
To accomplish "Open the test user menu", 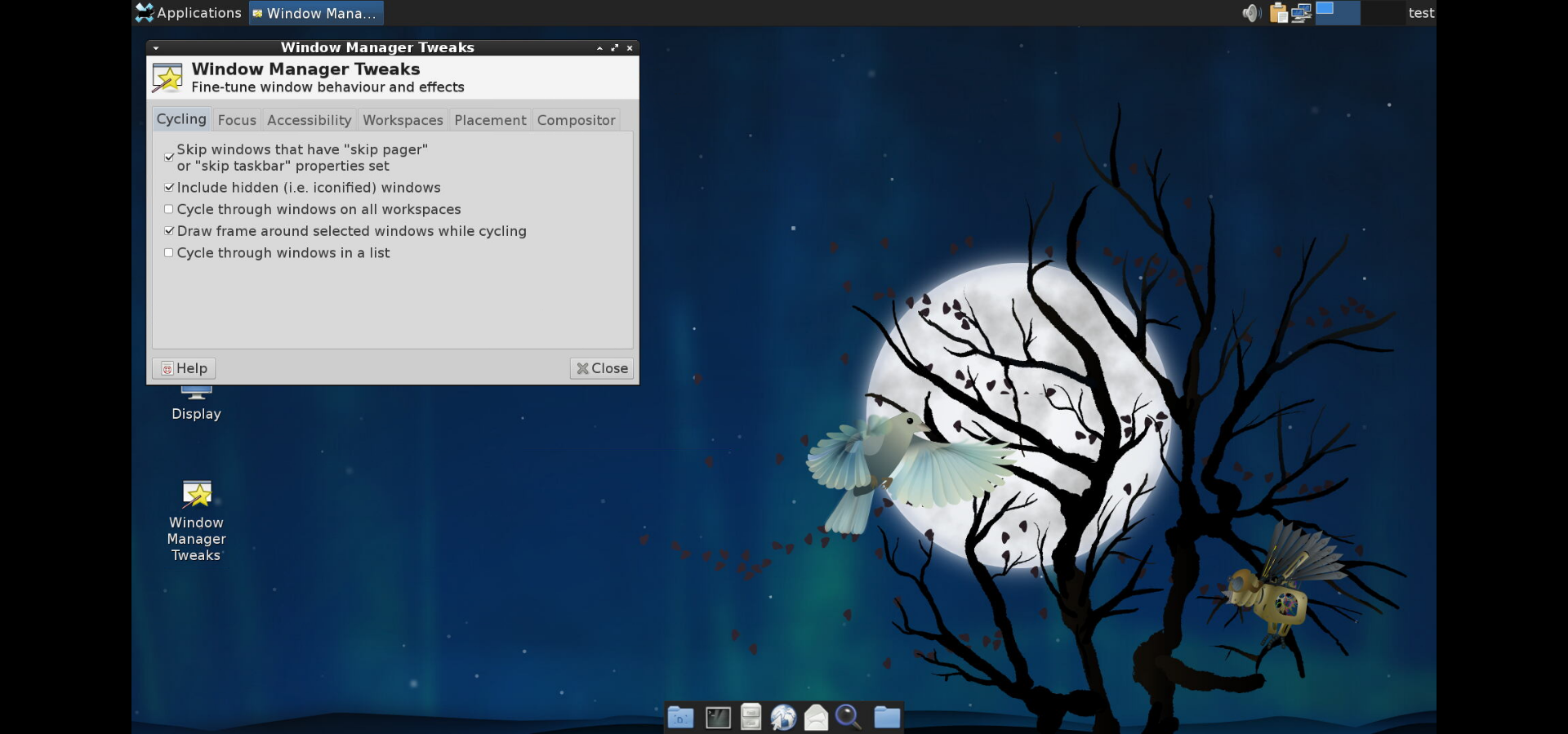I will click(x=1421, y=13).
